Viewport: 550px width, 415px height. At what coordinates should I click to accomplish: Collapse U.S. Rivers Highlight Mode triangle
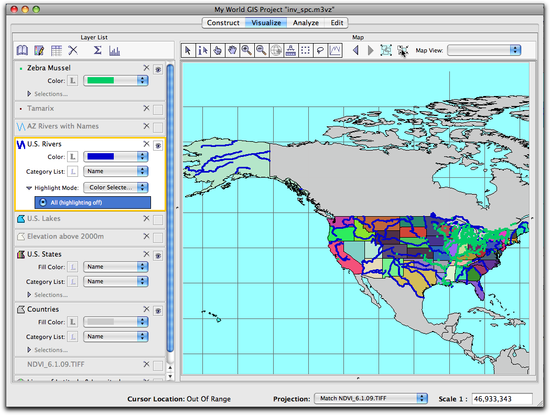(x=29, y=188)
